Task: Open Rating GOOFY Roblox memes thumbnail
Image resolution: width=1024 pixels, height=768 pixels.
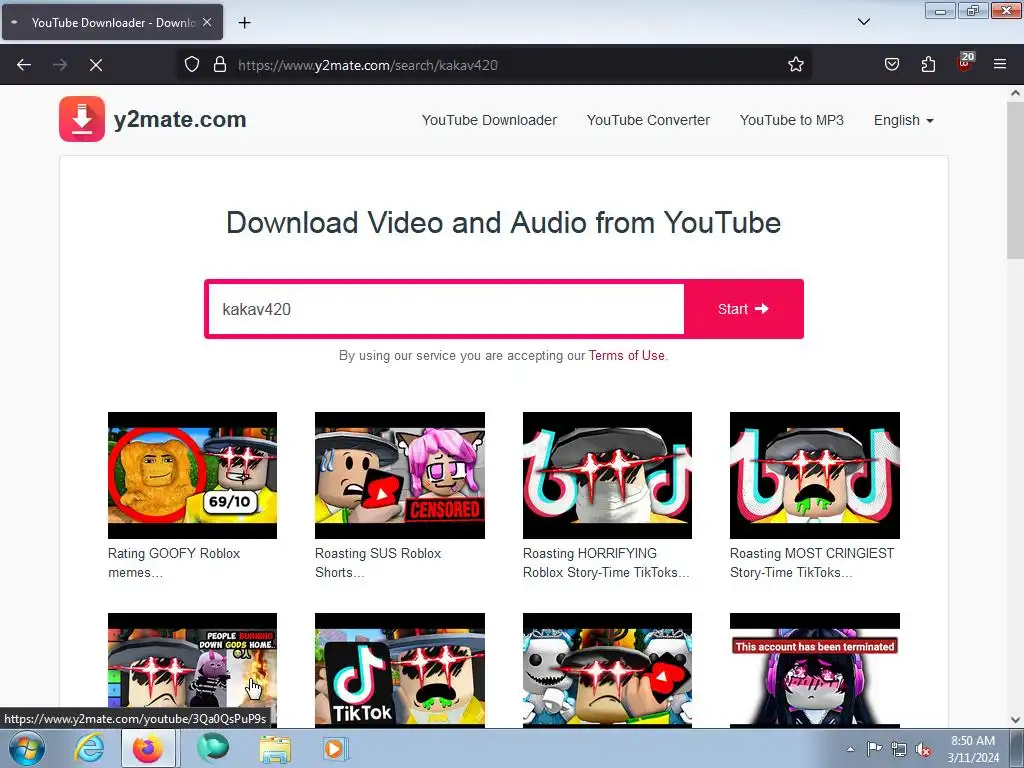Action: coord(192,475)
